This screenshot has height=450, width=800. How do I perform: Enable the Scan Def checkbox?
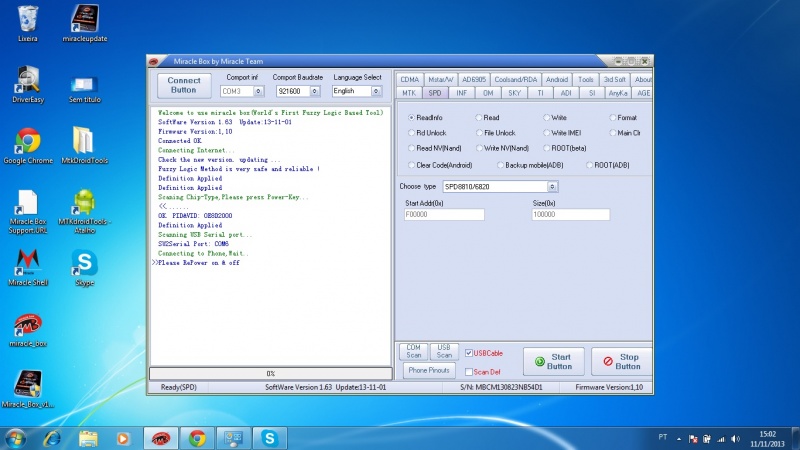pos(469,372)
